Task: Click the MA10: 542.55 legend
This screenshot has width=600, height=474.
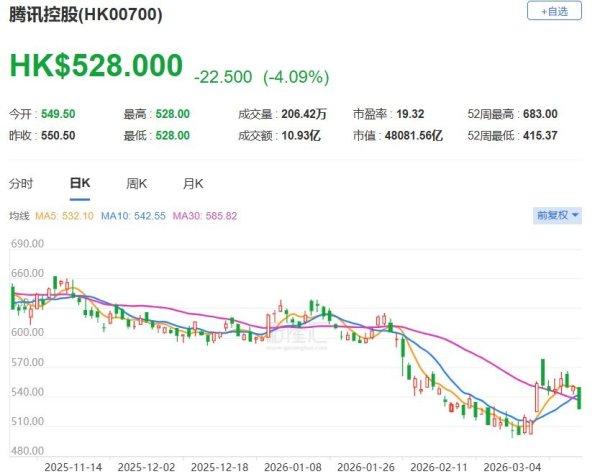Action: (x=133, y=216)
